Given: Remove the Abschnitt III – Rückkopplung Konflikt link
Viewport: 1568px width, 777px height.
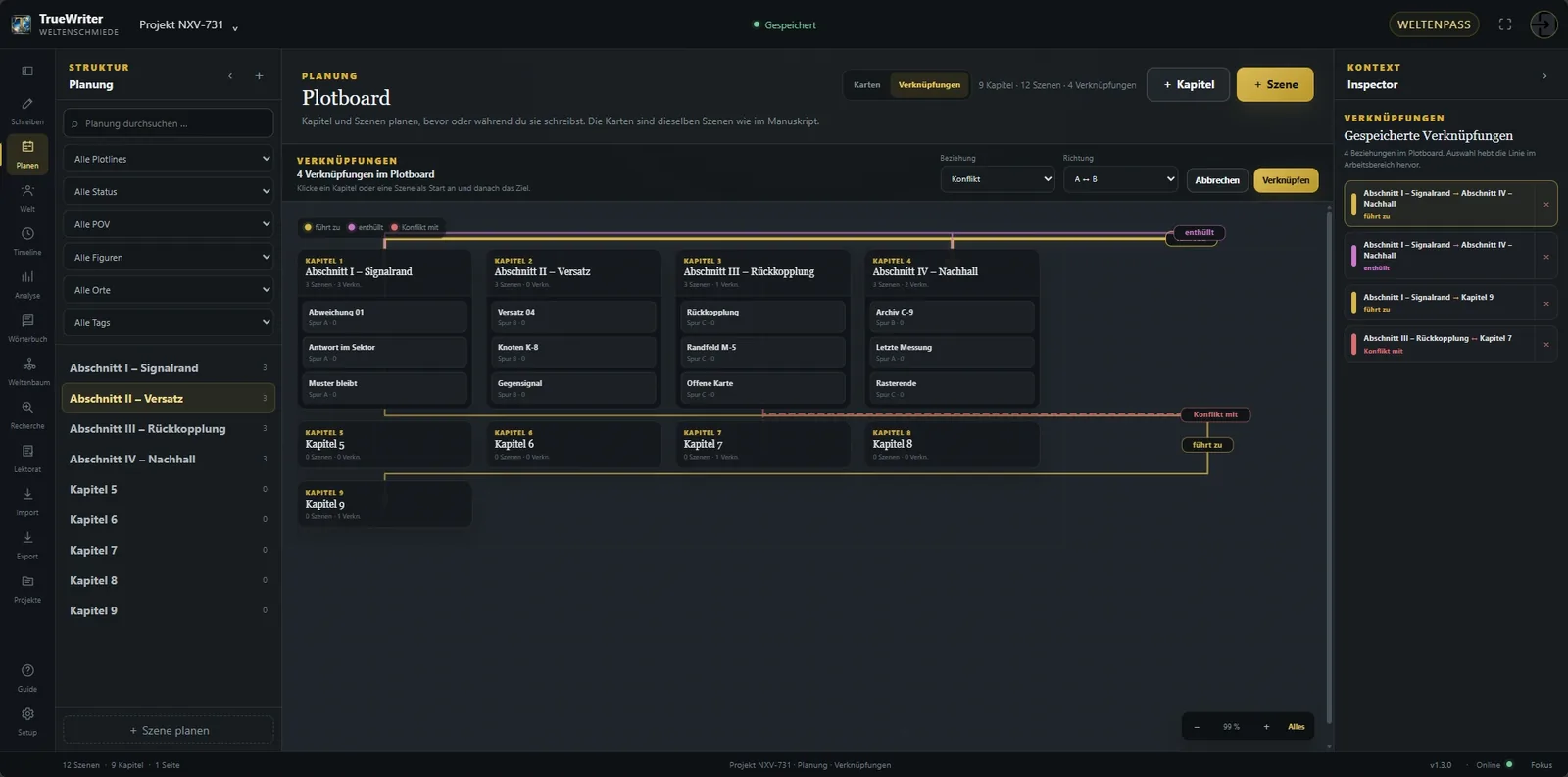Looking at the screenshot, I should (1546, 345).
